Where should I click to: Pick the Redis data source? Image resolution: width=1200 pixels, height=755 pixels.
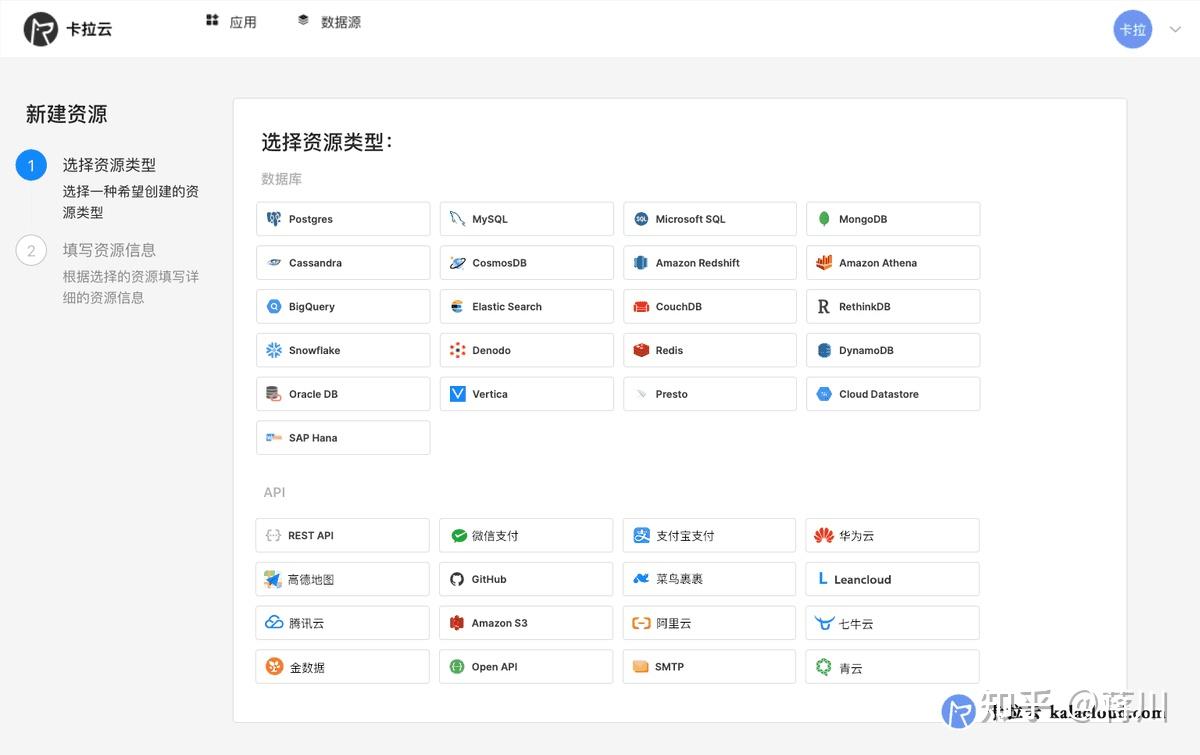(709, 350)
